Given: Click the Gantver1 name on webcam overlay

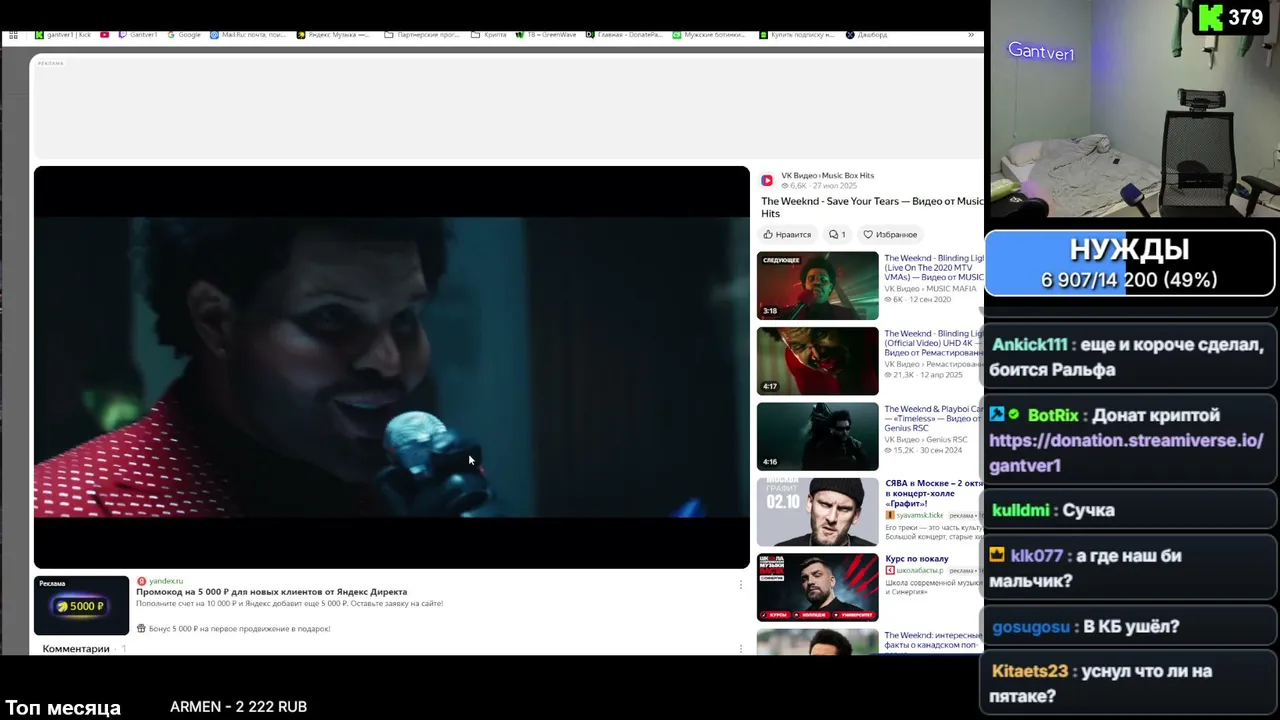Looking at the screenshot, I should click(x=1041, y=52).
